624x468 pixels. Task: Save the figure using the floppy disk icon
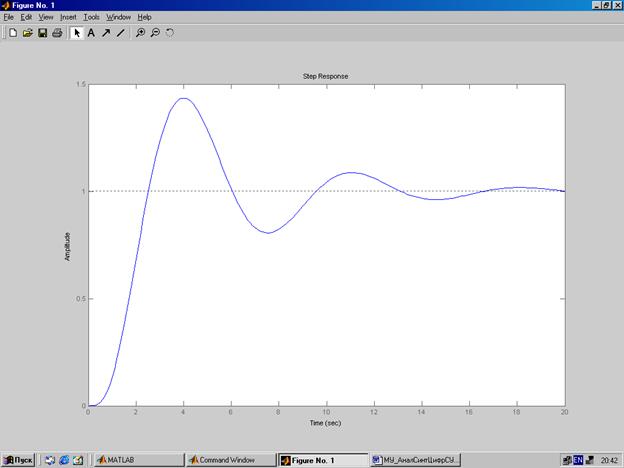click(x=42, y=32)
